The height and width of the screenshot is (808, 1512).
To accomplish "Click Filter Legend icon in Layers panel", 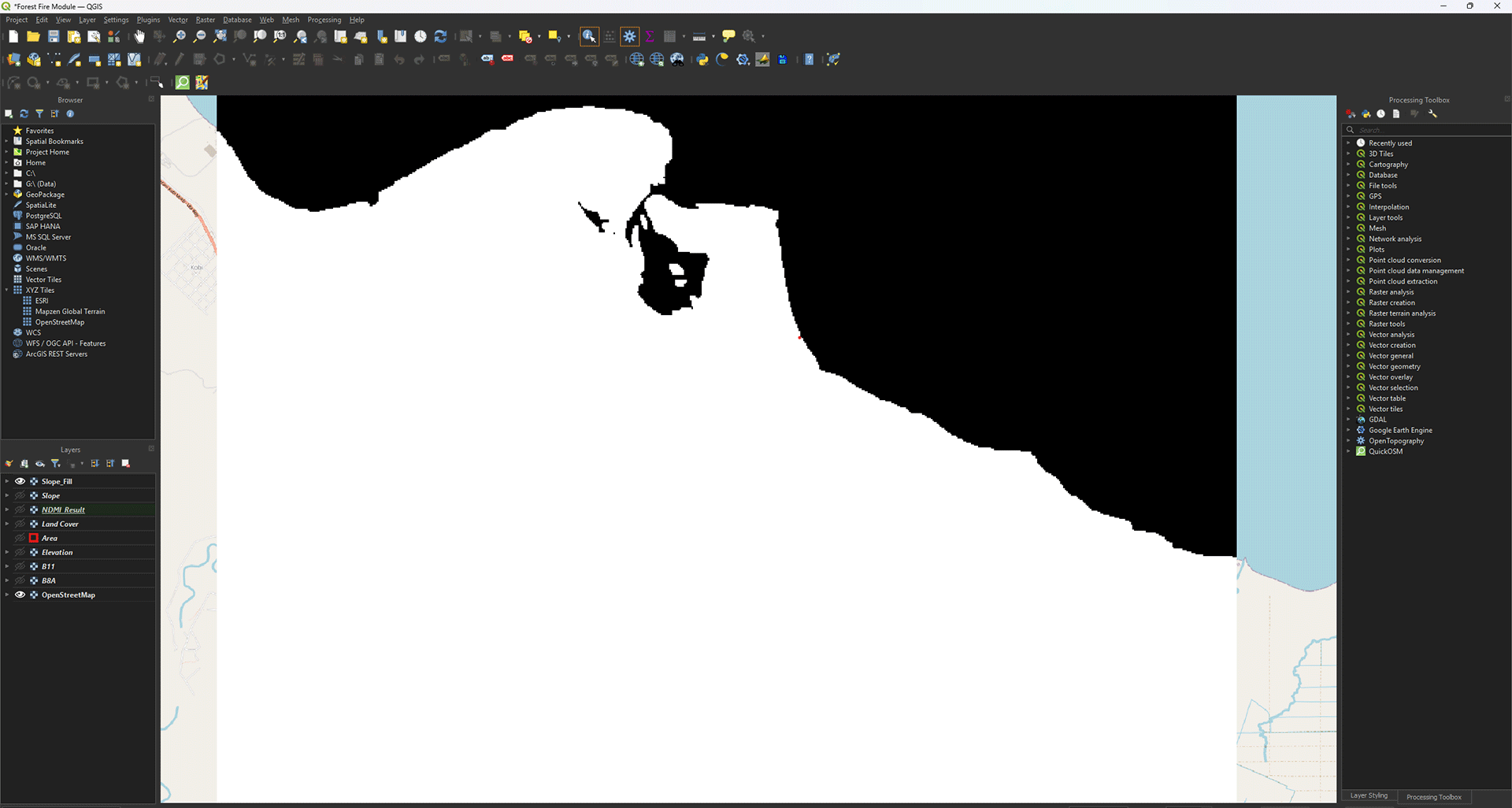I will point(56,464).
